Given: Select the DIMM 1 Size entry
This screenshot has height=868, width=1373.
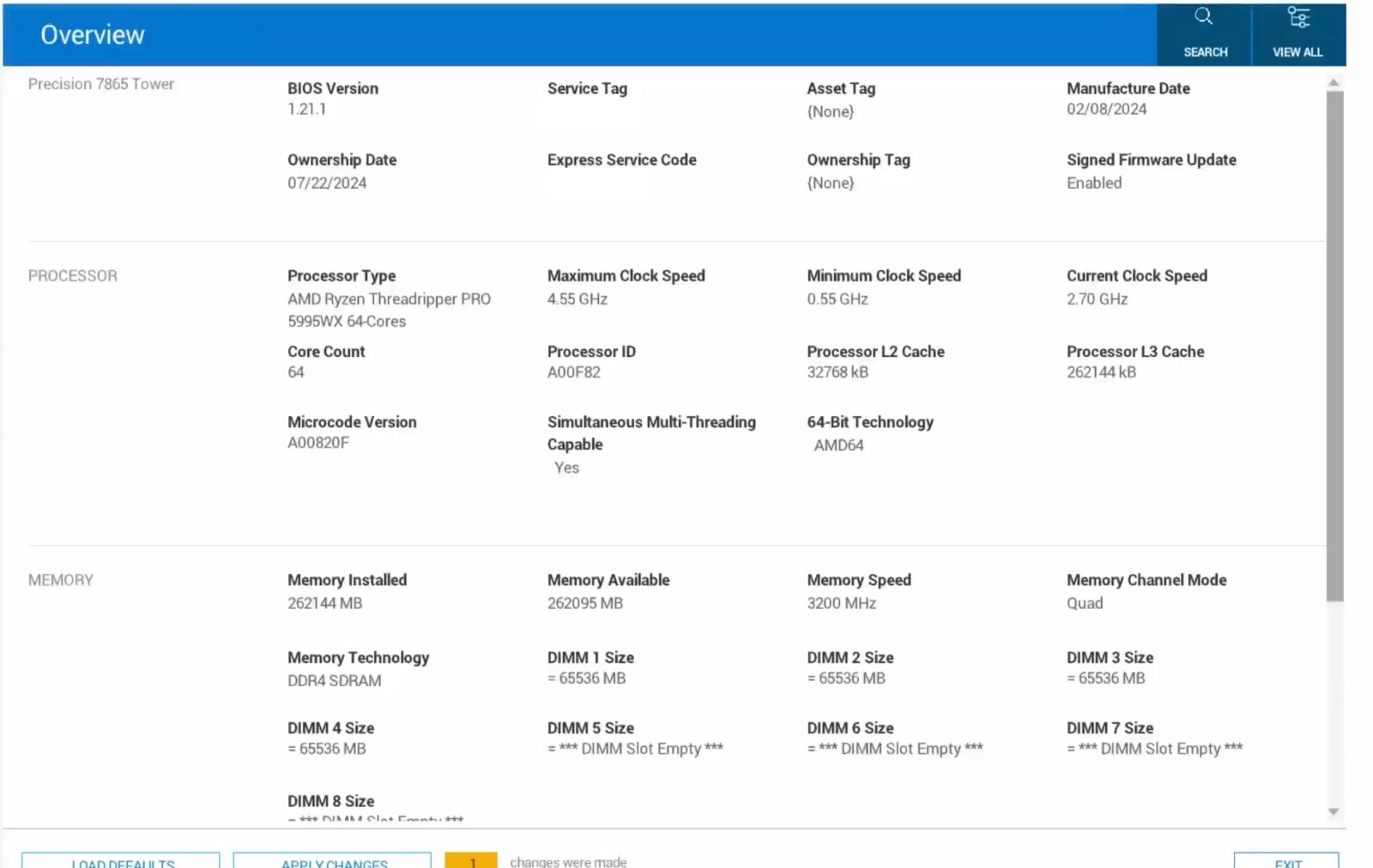Looking at the screenshot, I should pyautogui.click(x=590, y=667).
